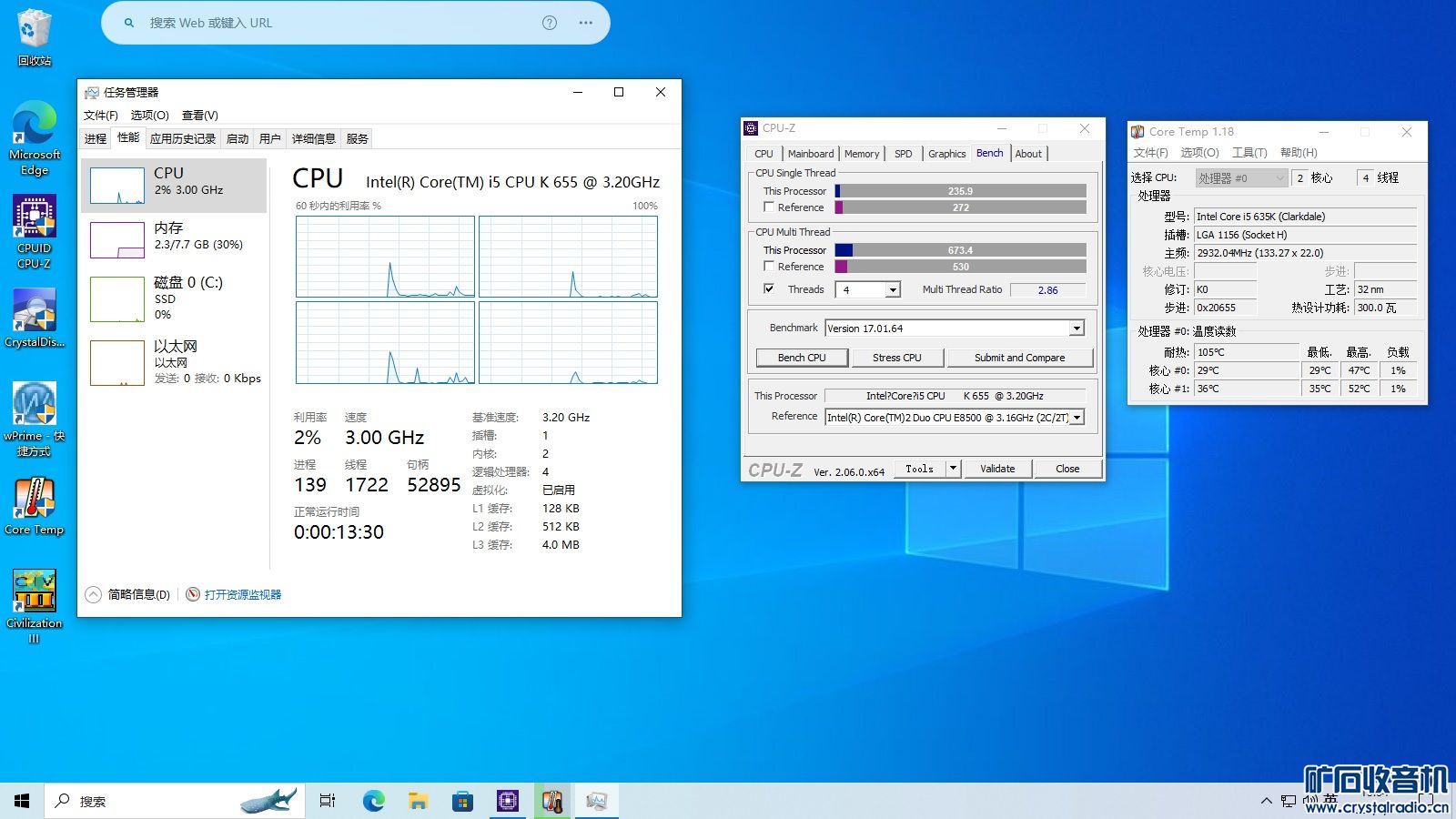
Task: Enable the Multi Thread Reference checkbox
Action: point(769,267)
